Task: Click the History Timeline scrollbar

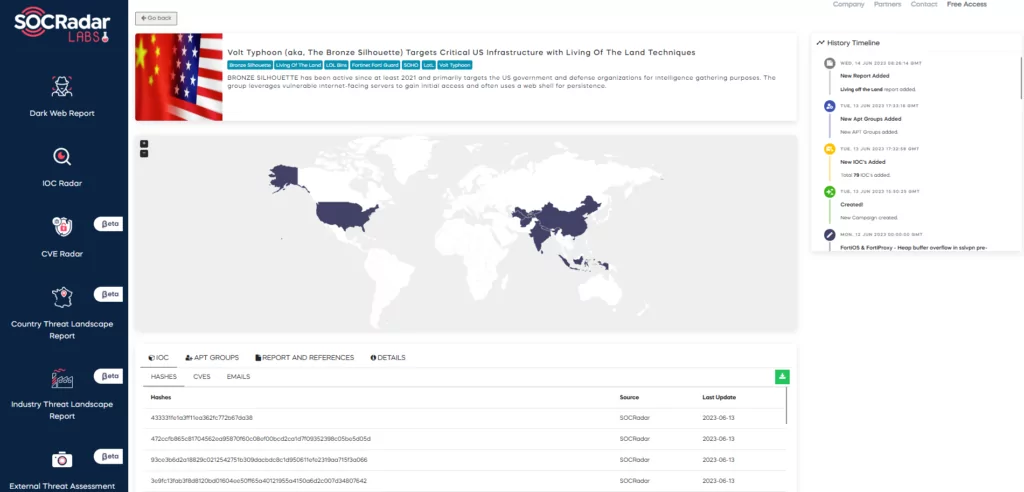Action: pyautogui.click(x=1021, y=78)
